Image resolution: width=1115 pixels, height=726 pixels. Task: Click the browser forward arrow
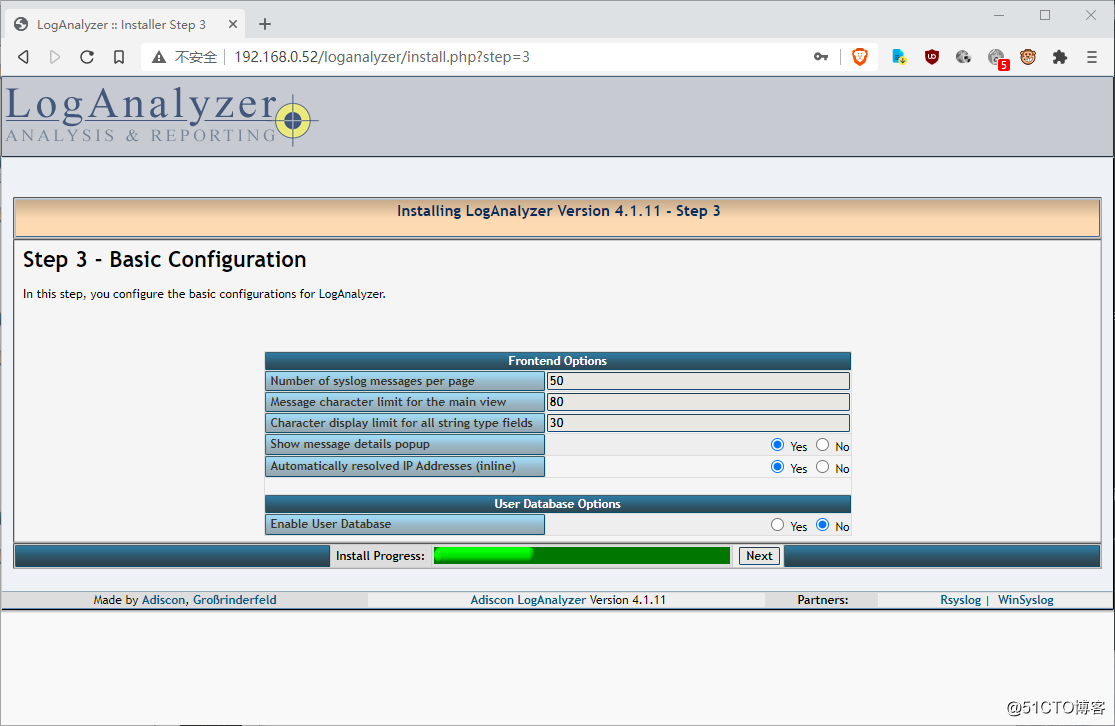(55, 57)
